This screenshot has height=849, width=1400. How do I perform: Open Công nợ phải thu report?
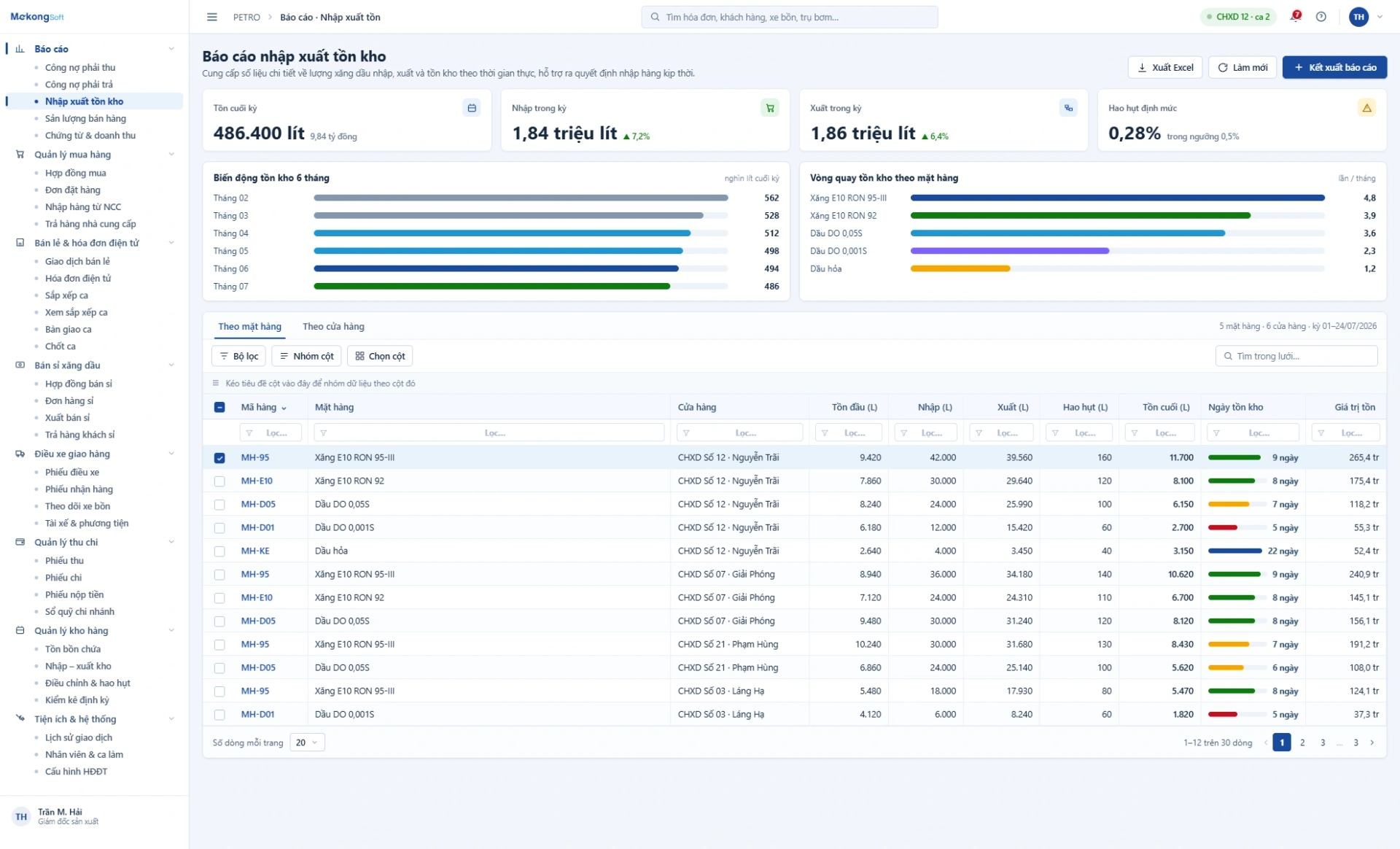(80, 68)
